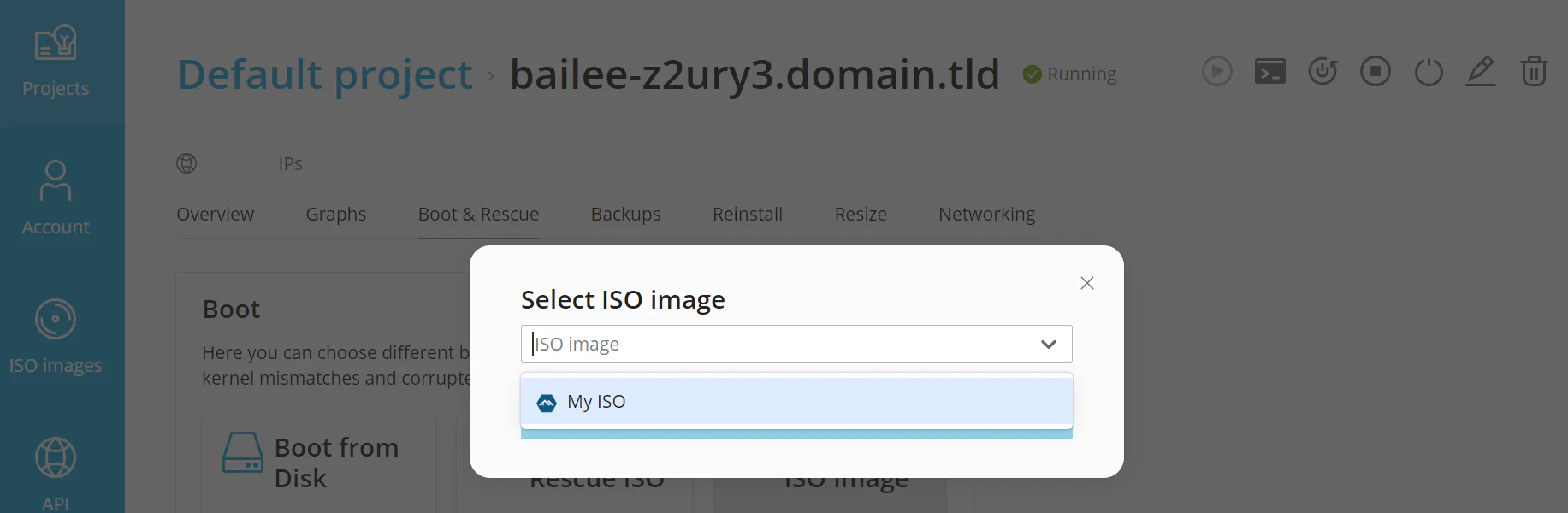Switch to the Overview tab
This screenshot has width=1568, height=513.
point(216,214)
